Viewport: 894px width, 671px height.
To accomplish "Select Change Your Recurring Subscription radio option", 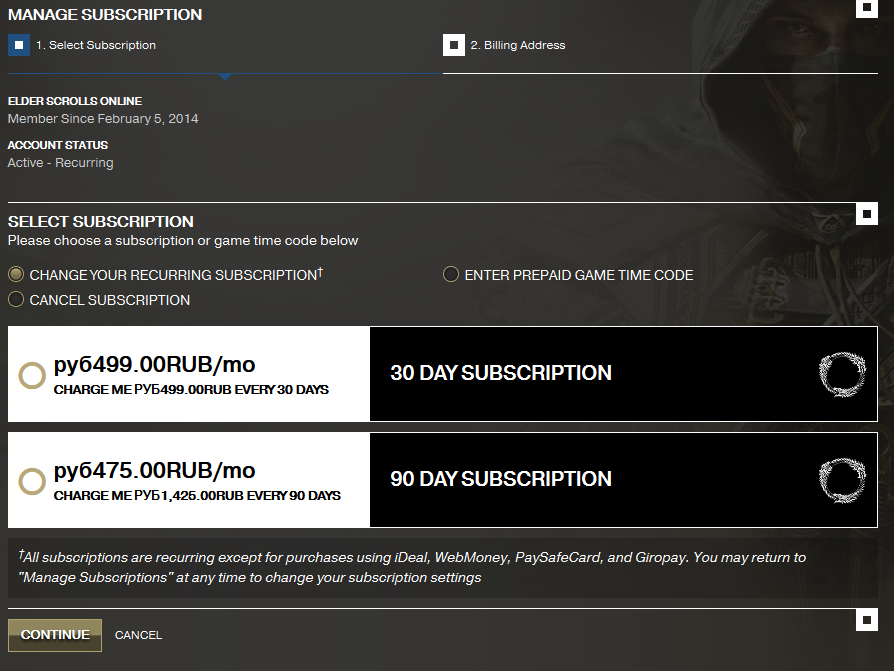I will tap(16, 275).
